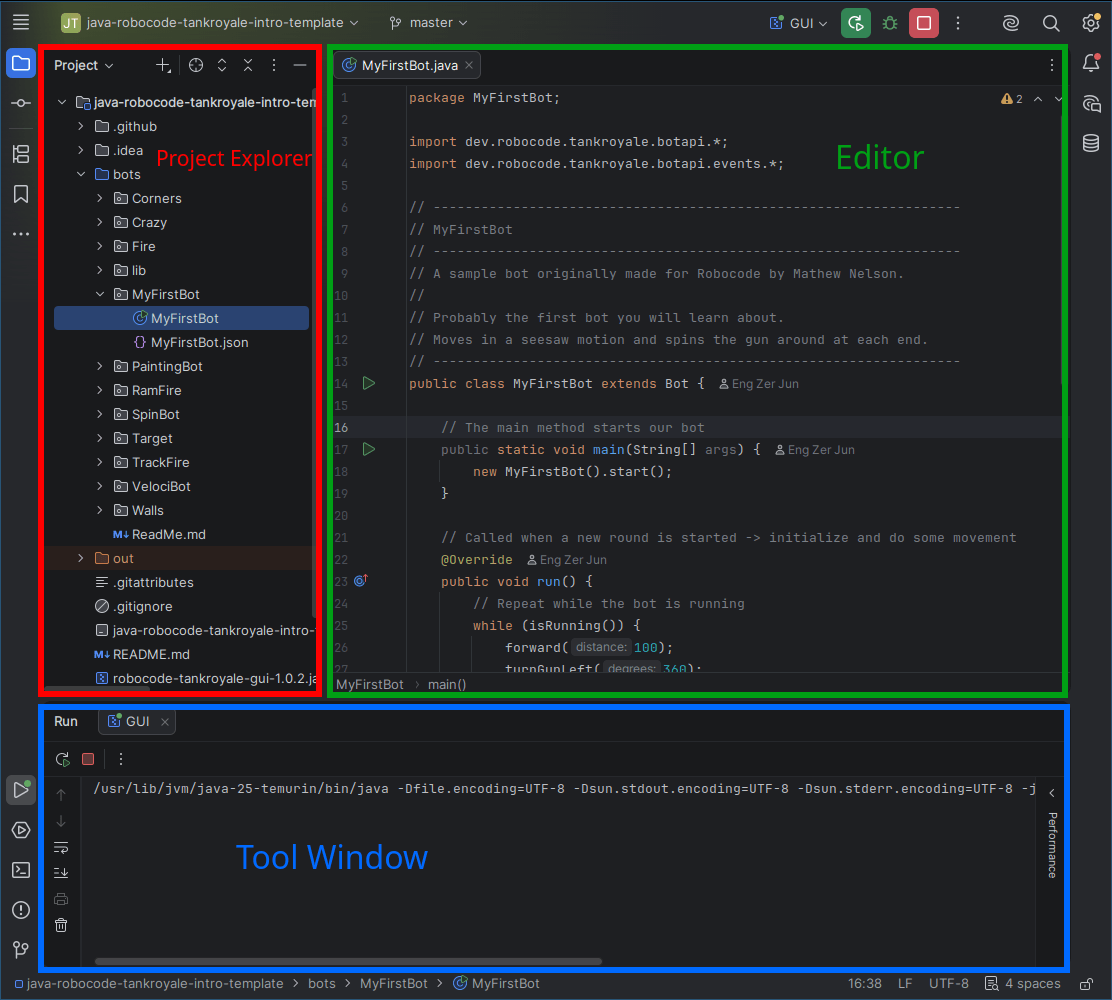Open Search Everywhere magnifier
The image size is (1112, 1000).
pyautogui.click(x=1051, y=23)
